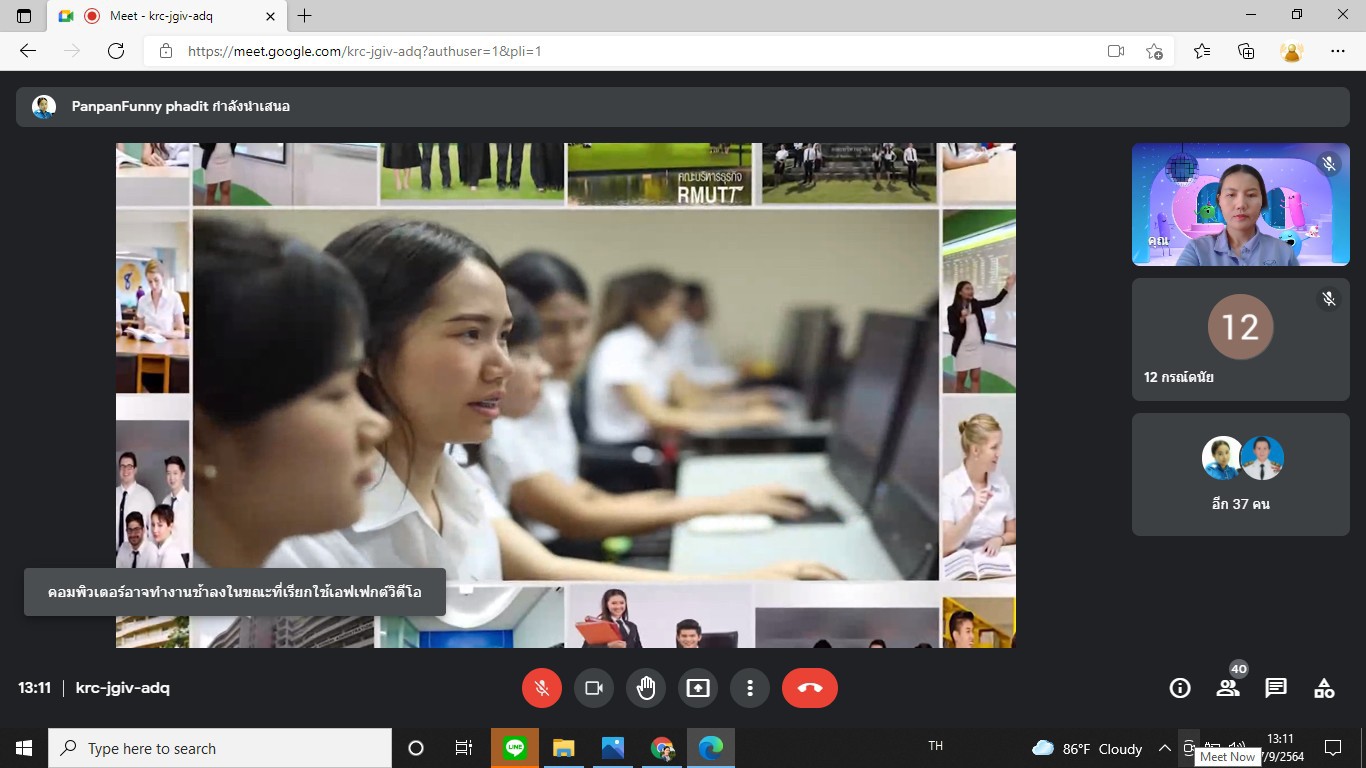Open the weather 86°F Cloudy widget

tap(1087, 748)
